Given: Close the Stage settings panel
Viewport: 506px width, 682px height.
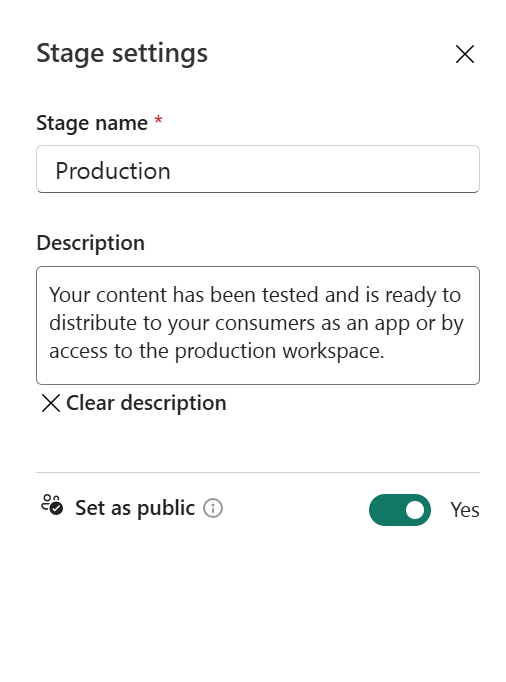Looking at the screenshot, I should point(465,54).
